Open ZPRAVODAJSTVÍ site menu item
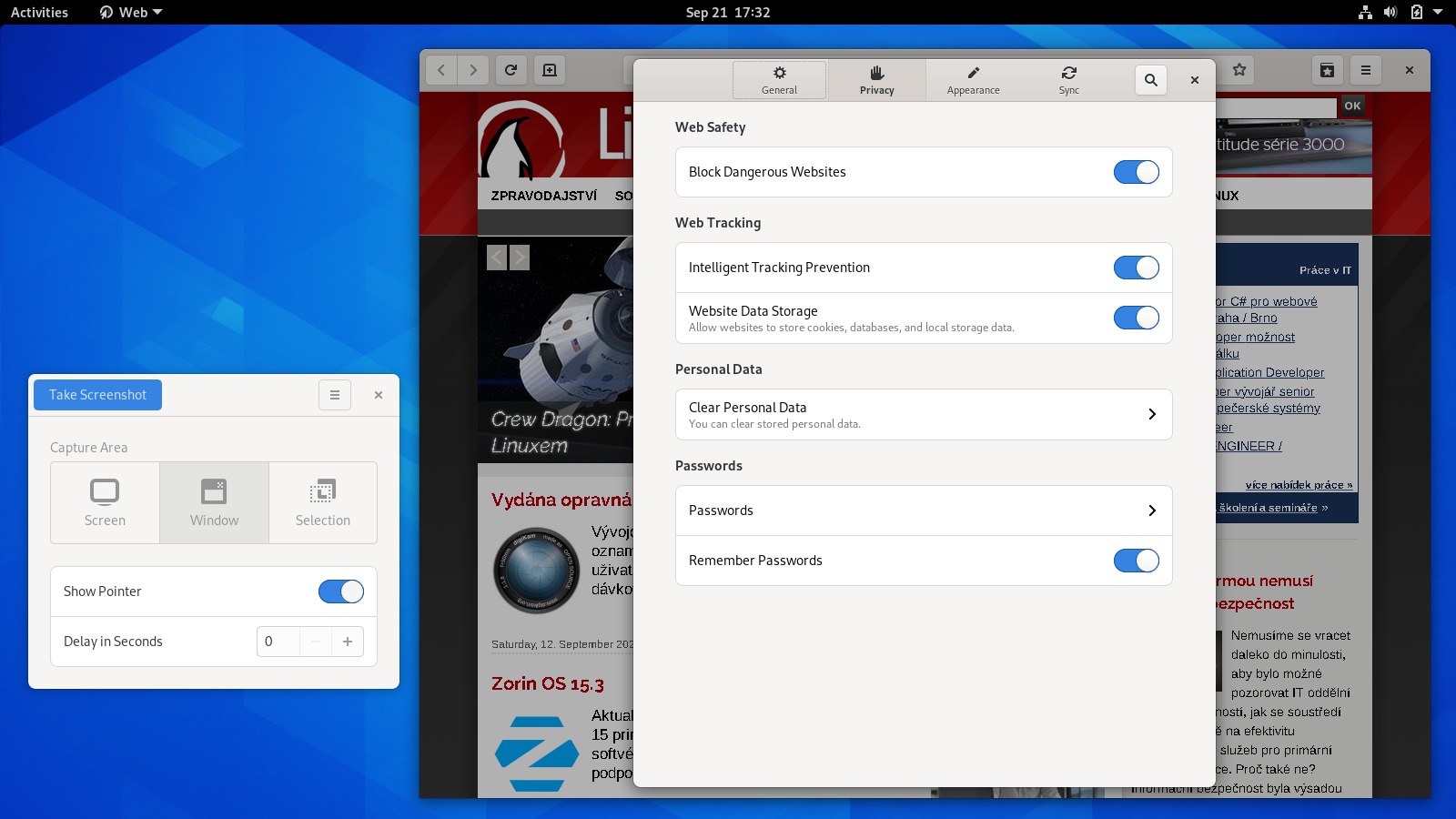The height and width of the screenshot is (819, 1456). click(x=544, y=196)
